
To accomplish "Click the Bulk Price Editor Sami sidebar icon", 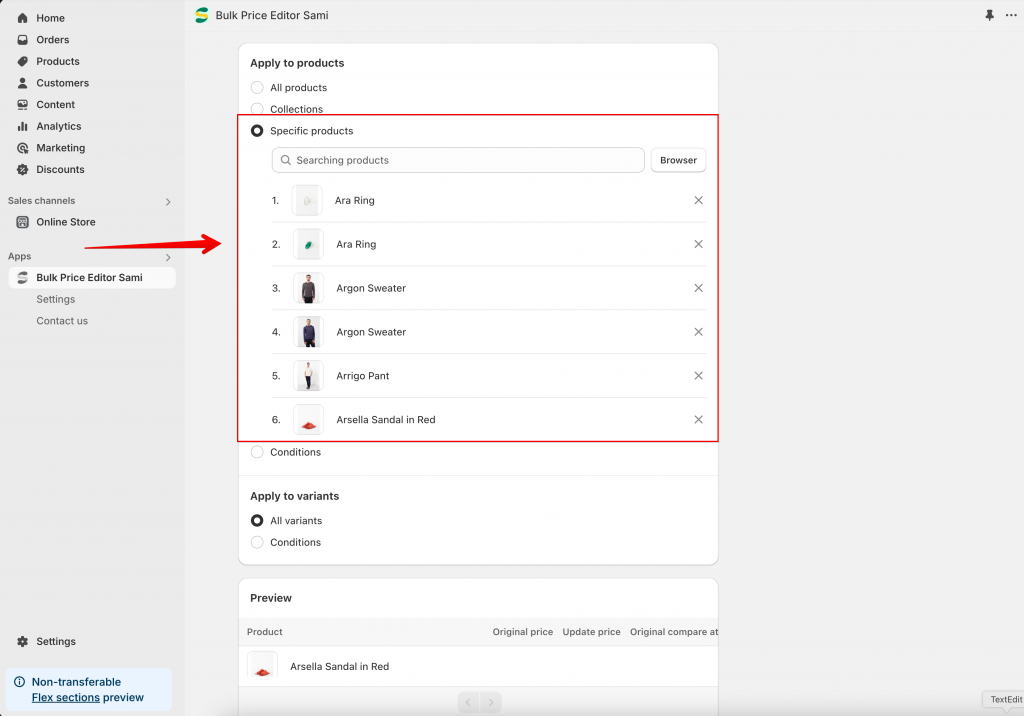I will coord(22,278).
